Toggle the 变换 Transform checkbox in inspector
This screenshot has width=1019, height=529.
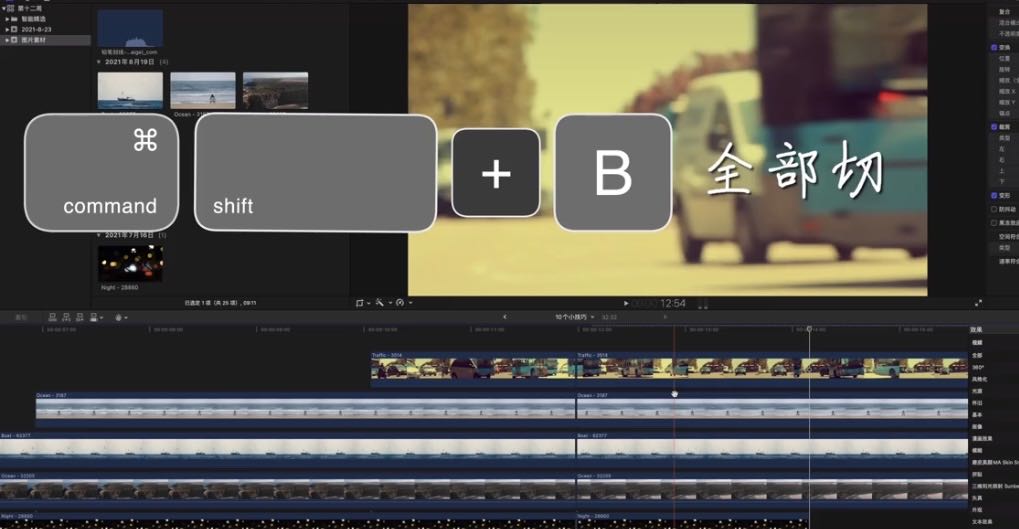(x=994, y=47)
